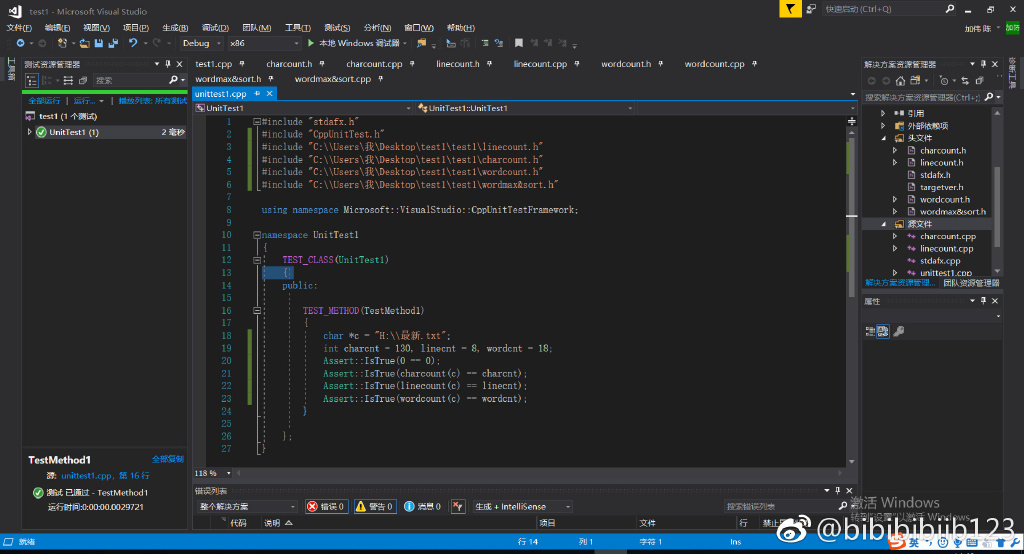Click the wrench icon in Properties panel

pos(898,332)
